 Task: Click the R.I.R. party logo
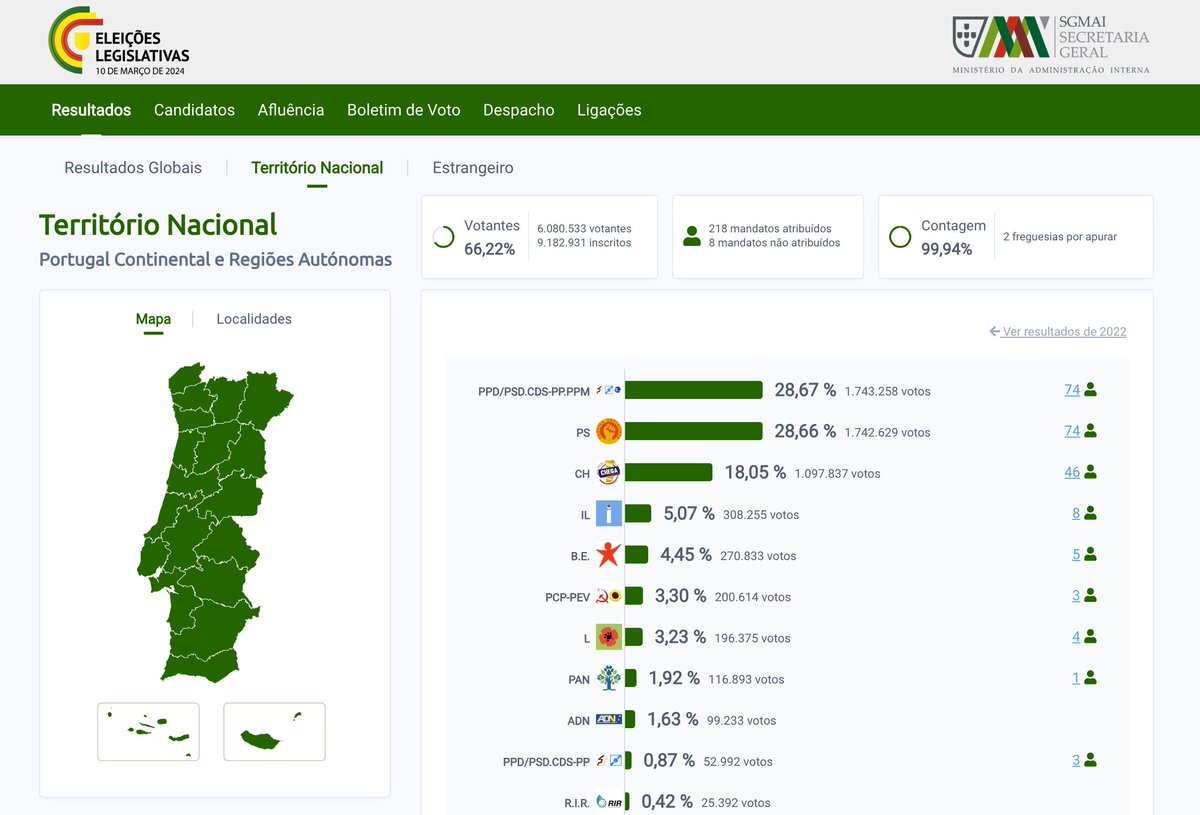(x=609, y=802)
